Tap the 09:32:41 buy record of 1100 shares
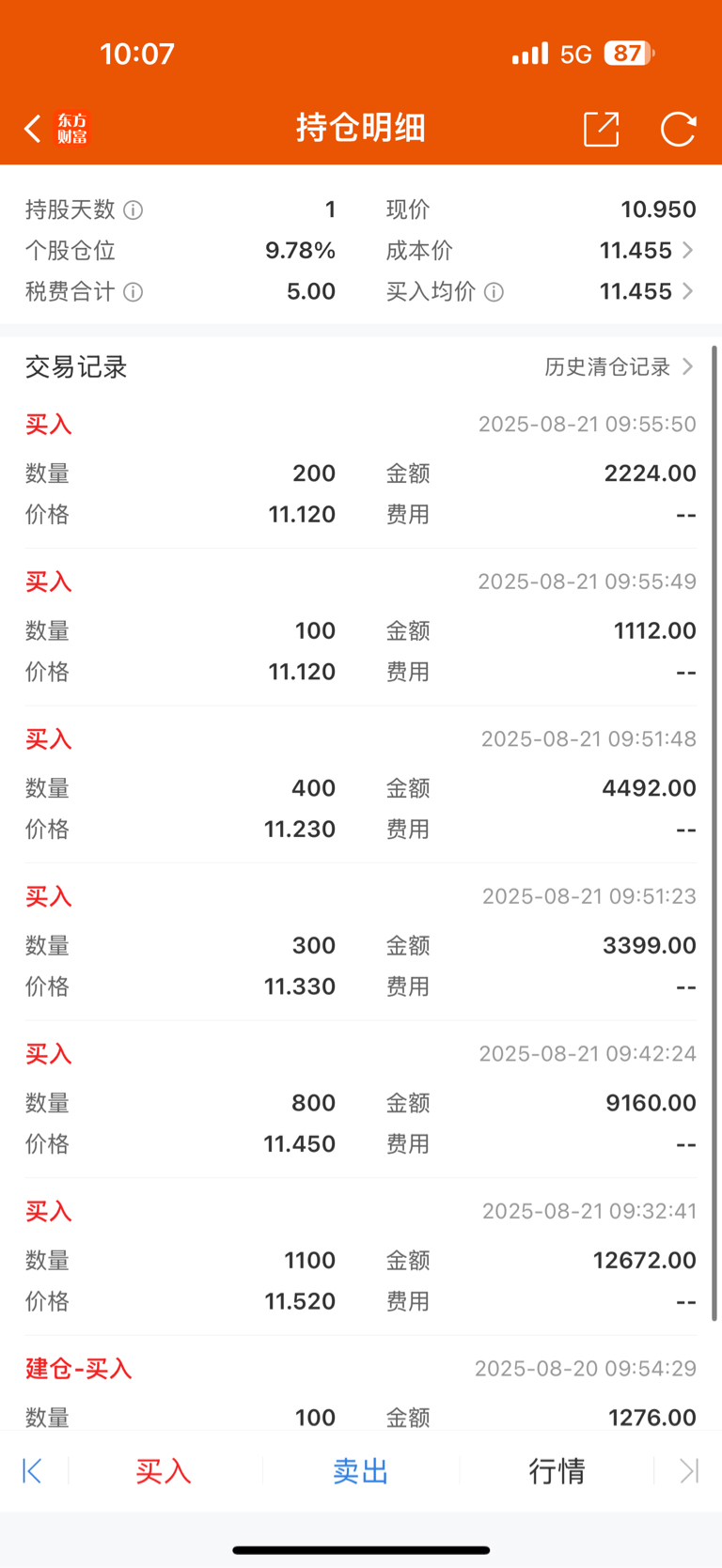Screen dimensions: 722x1568 click(361, 1257)
